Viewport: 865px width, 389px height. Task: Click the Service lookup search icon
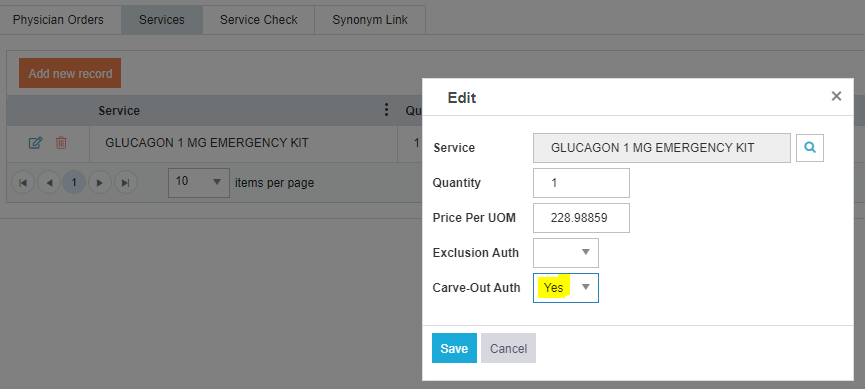[x=810, y=147]
